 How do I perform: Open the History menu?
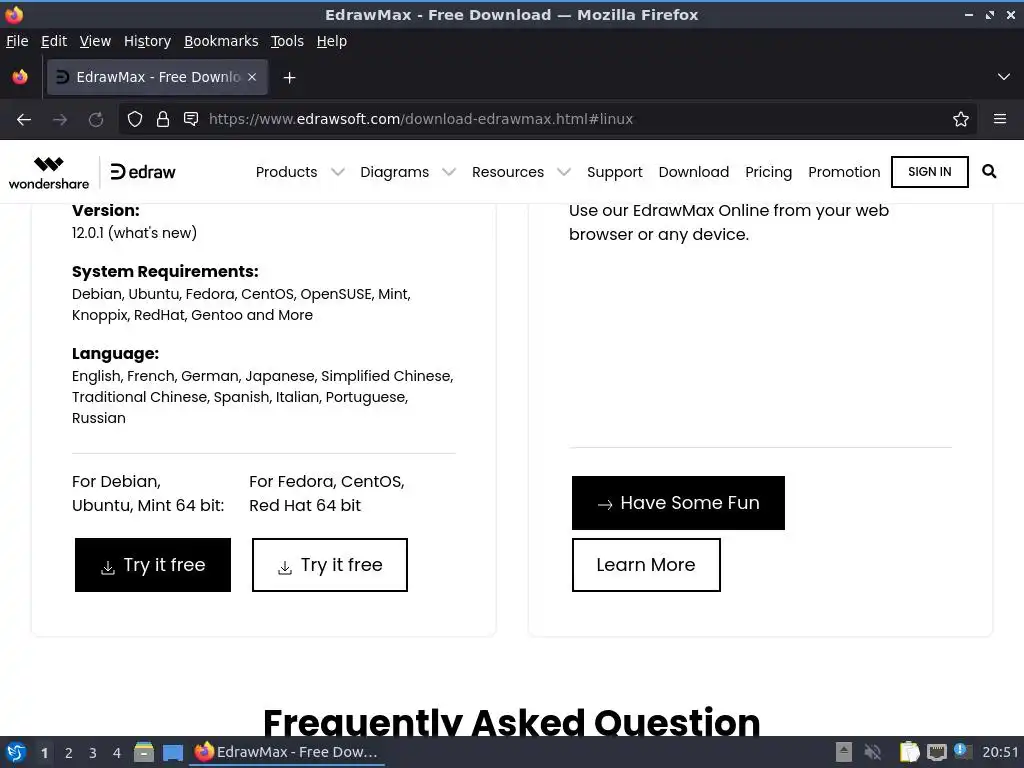[x=147, y=41]
